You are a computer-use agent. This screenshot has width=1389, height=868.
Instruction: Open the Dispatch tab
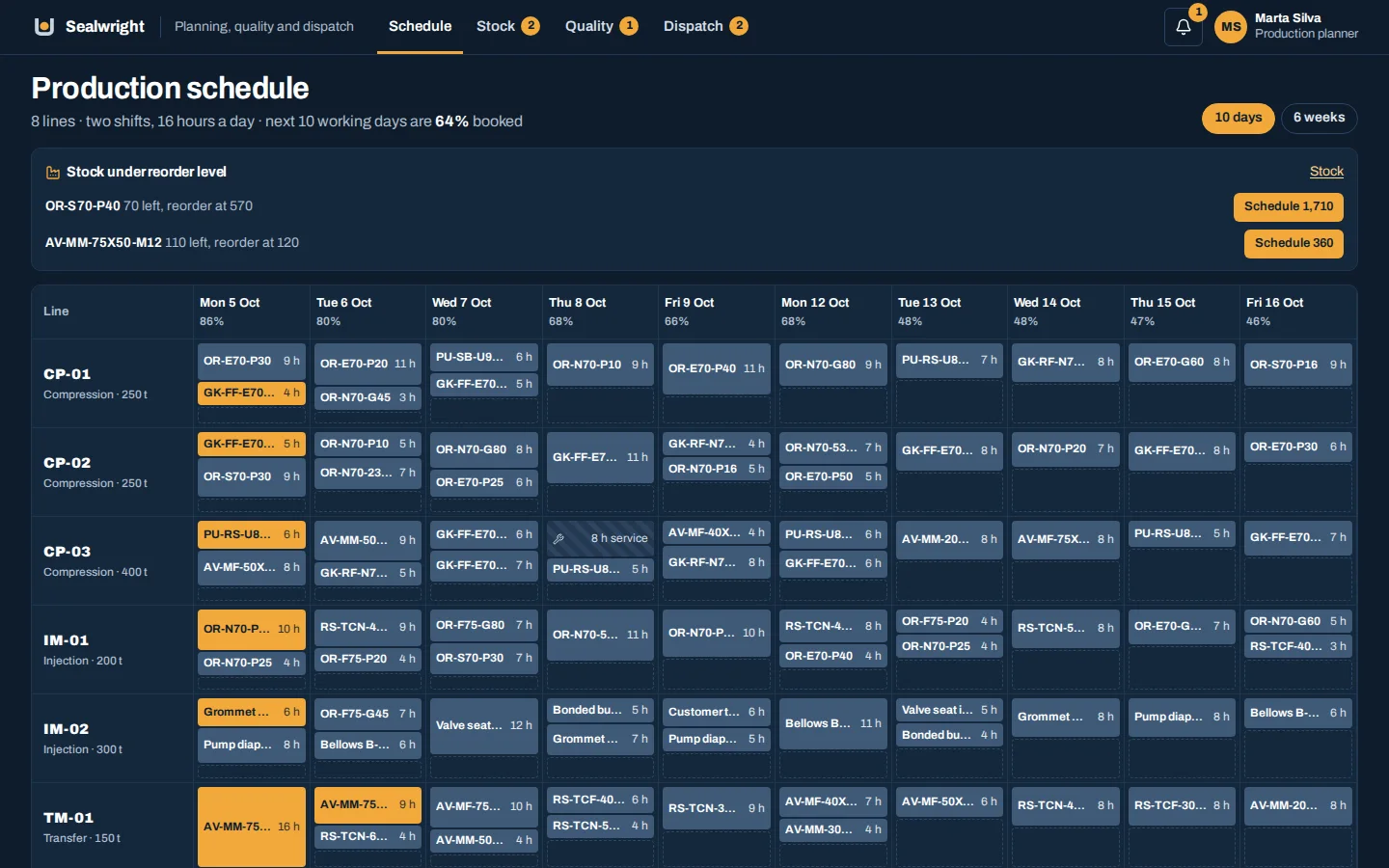pyautogui.click(x=705, y=26)
